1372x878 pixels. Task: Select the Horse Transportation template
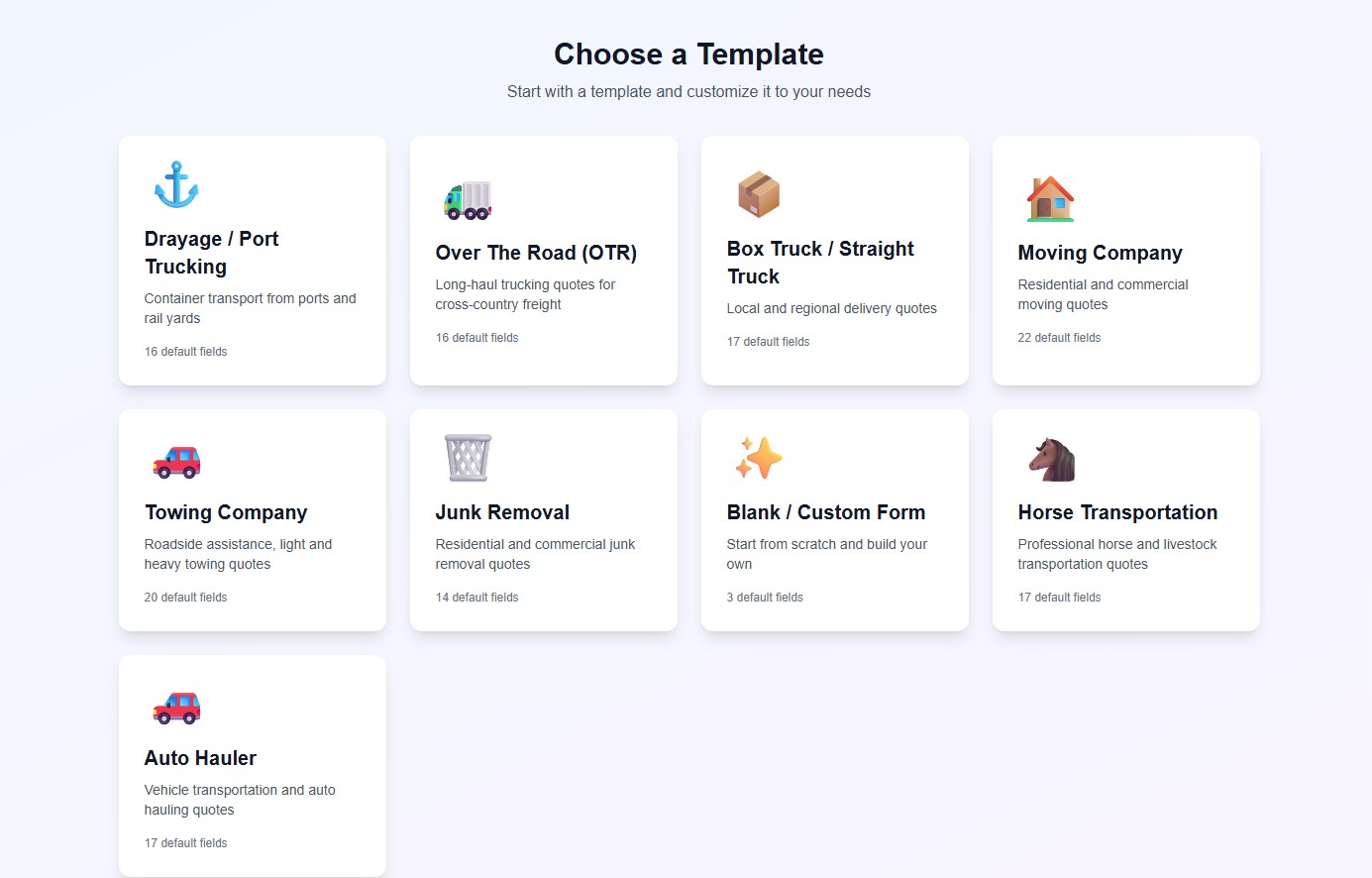pyautogui.click(x=1125, y=519)
